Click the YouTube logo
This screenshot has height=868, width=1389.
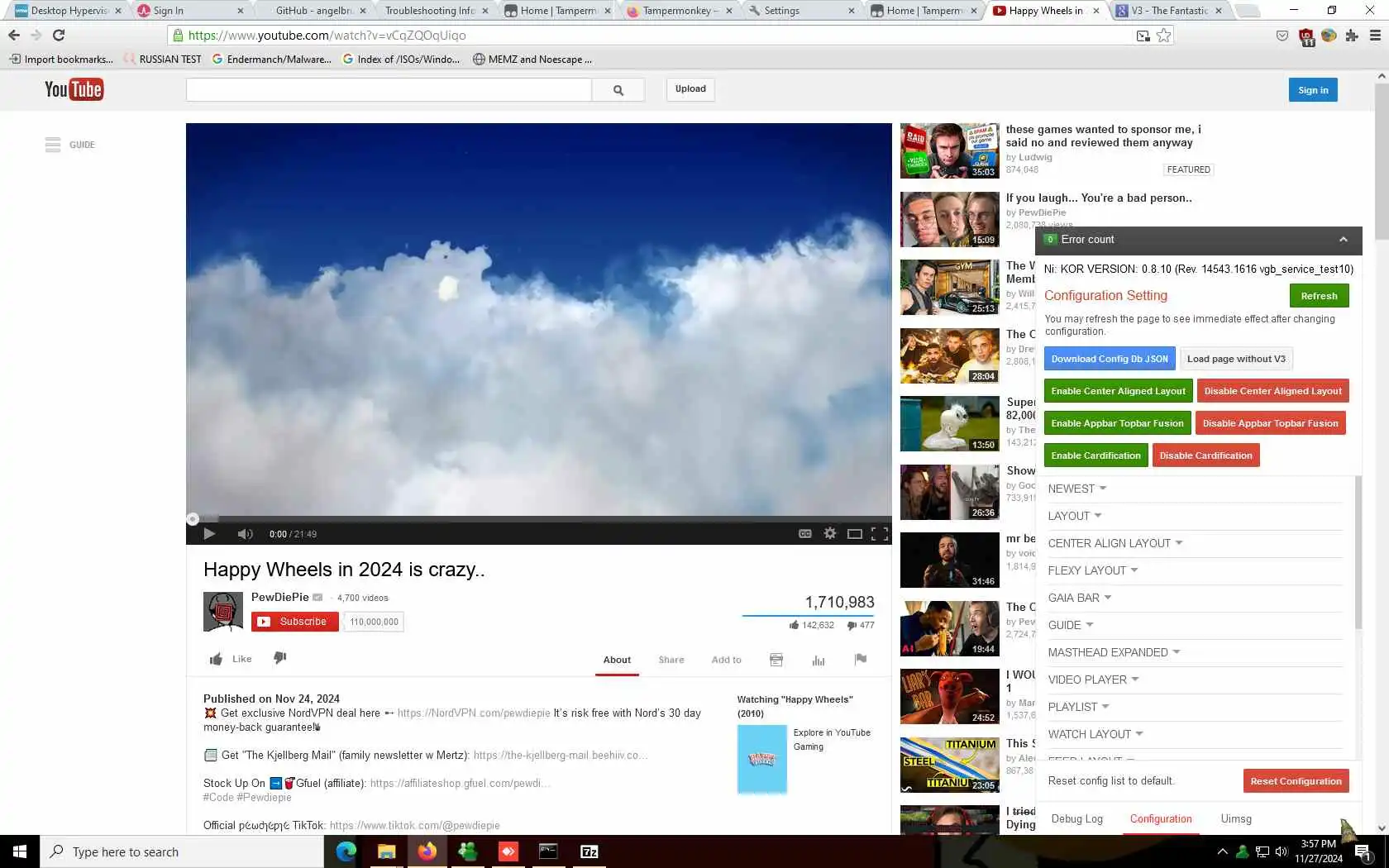(74, 89)
